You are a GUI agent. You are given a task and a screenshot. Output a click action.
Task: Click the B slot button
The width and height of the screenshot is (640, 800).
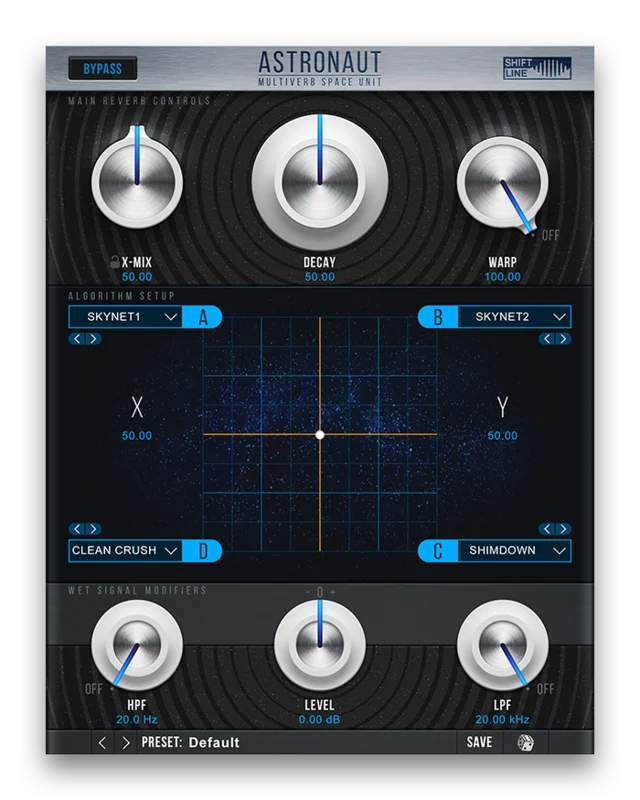tap(438, 317)
